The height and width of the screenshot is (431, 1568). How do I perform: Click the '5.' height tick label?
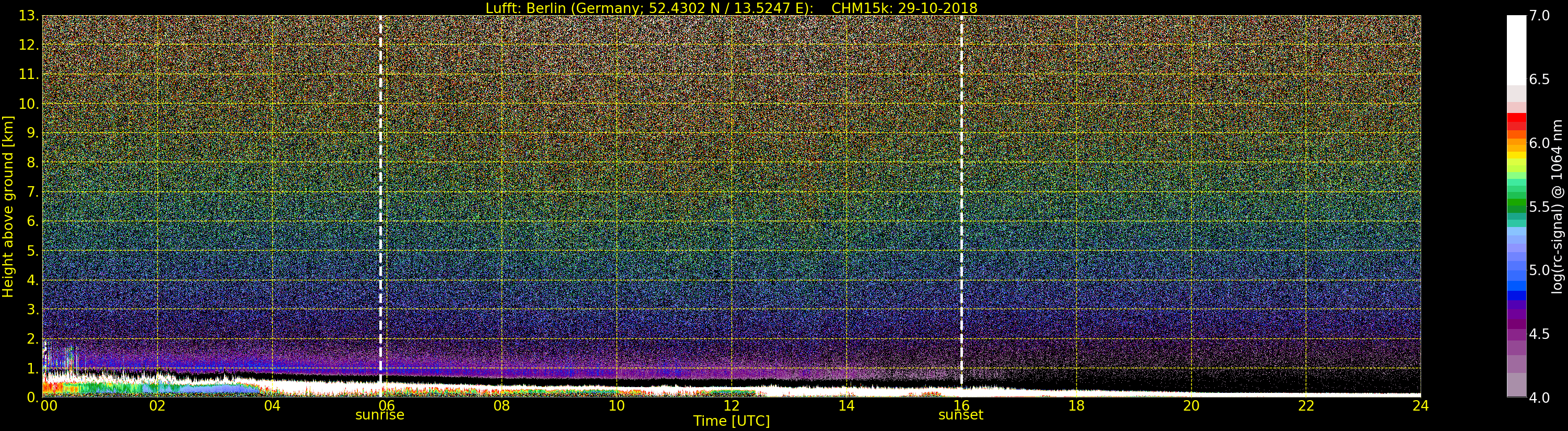pos(33,251)
